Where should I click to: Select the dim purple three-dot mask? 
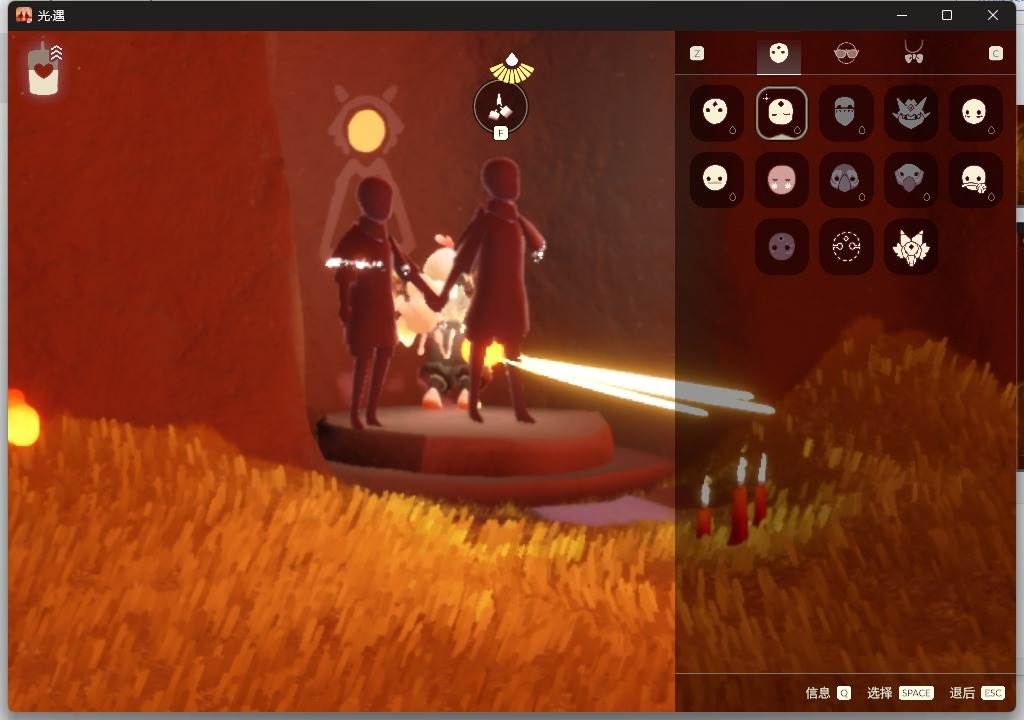pyautogui.click(x=781, y=247)
